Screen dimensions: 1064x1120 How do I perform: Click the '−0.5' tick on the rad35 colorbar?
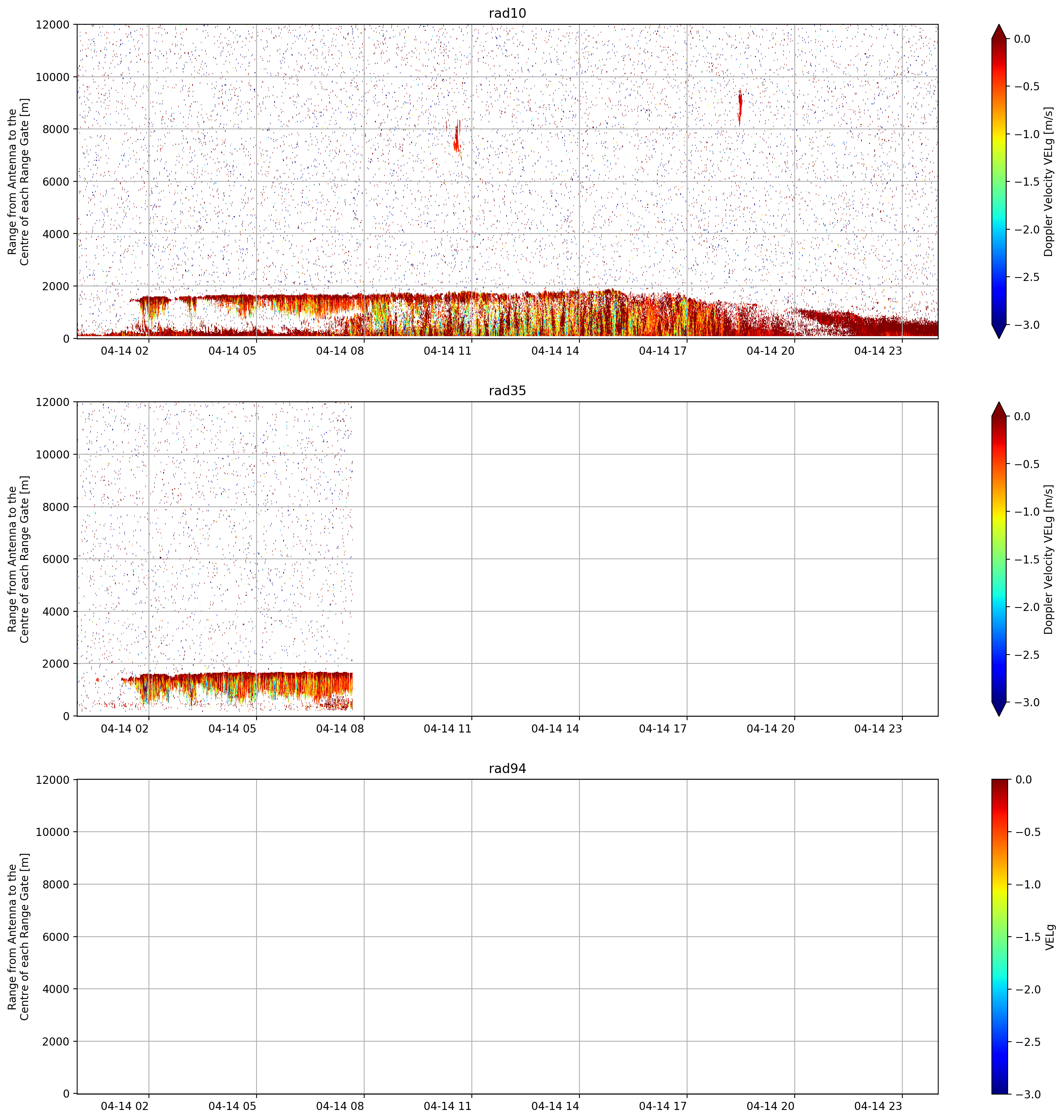click(x=1027, y=464)
